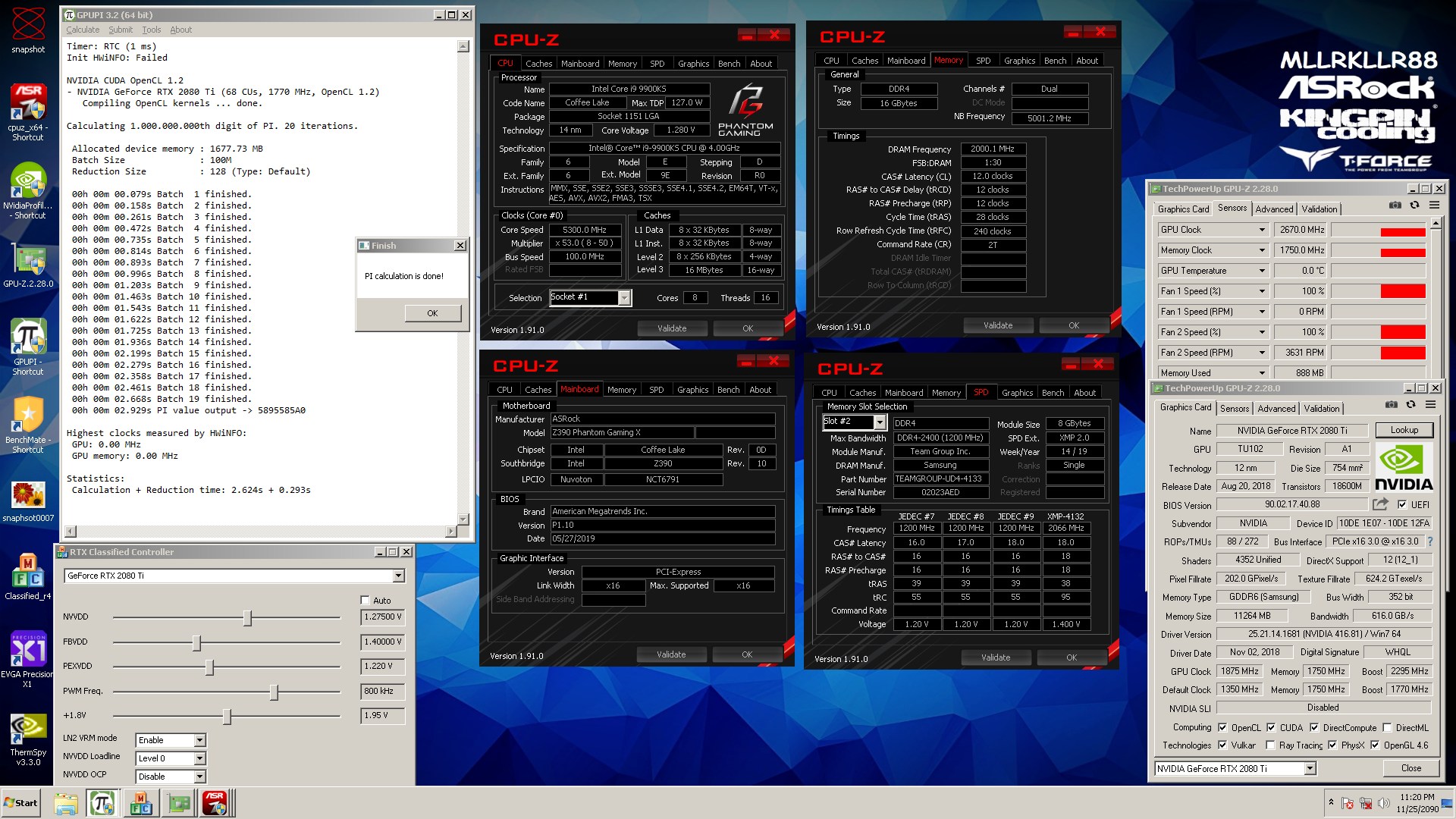Click the NVVDD 1.27500 V value field
This screenshot has height=819, width=1456.
(382, 617)
